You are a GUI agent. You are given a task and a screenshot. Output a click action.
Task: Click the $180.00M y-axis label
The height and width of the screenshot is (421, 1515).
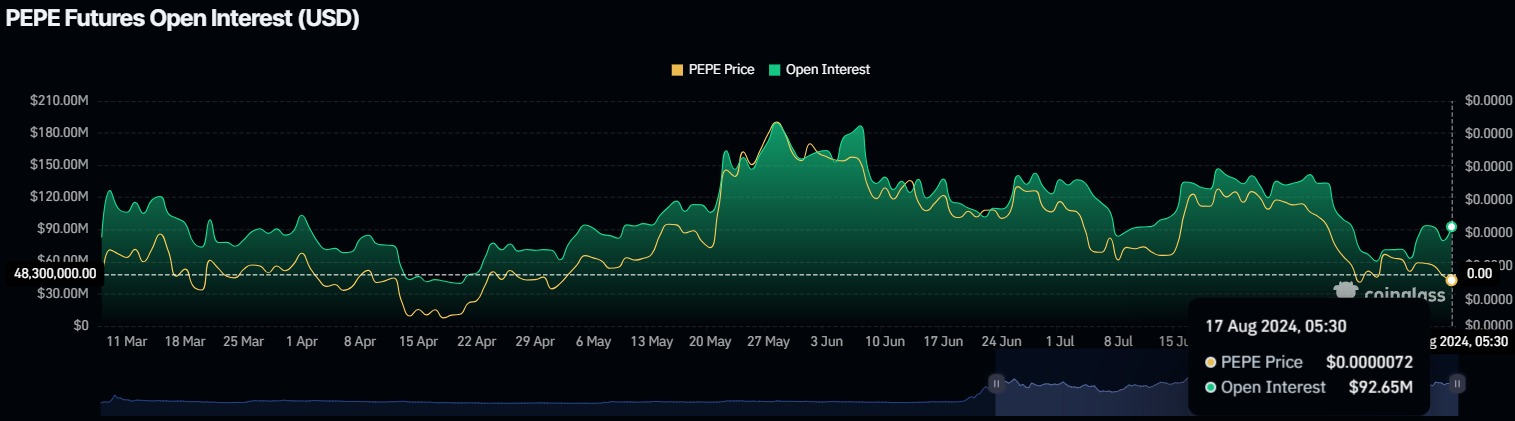(61, 132)
